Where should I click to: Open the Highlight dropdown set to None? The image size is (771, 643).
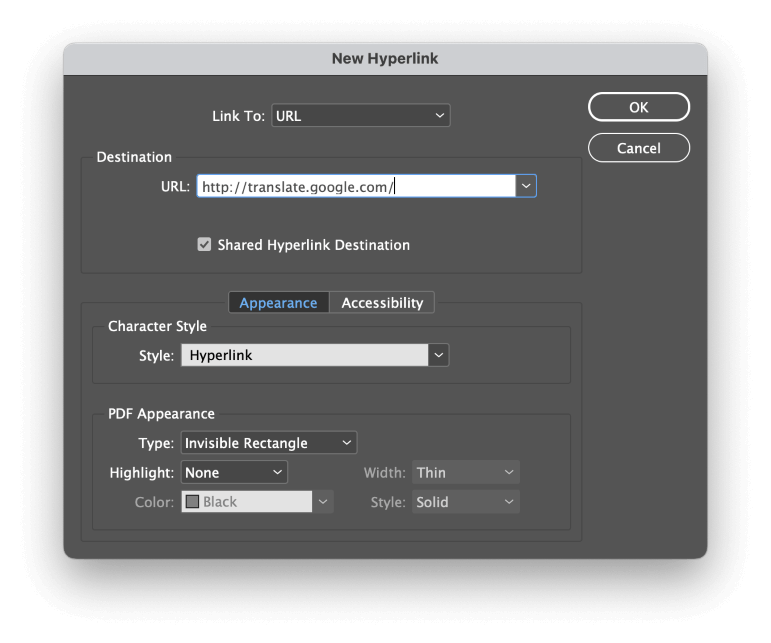234,472
